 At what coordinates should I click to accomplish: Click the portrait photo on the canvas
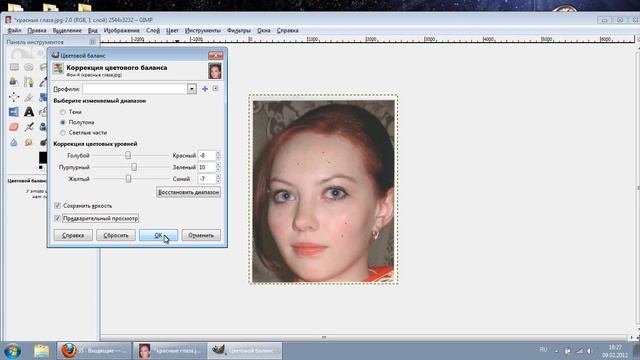(x=323, y=191)
